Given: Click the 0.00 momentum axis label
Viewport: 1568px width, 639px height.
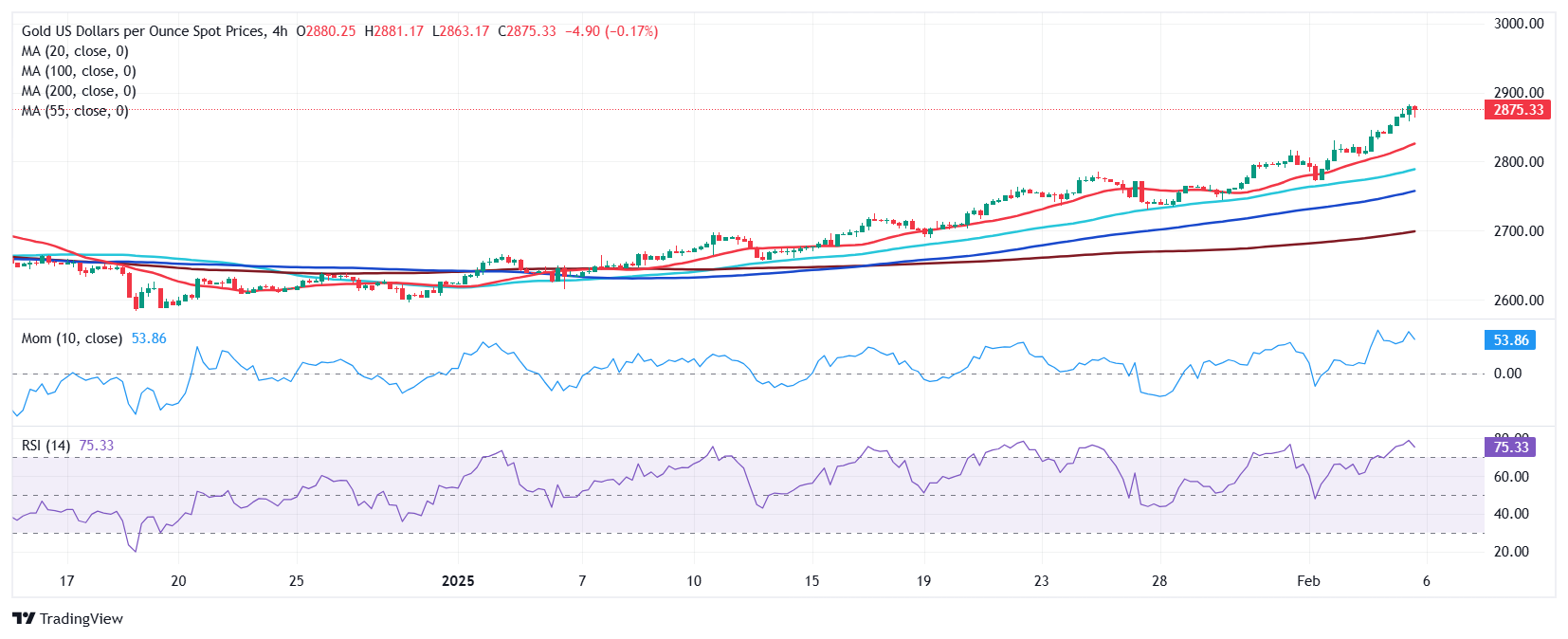Looking at the screenshot, I should (x=1507, y=374).
